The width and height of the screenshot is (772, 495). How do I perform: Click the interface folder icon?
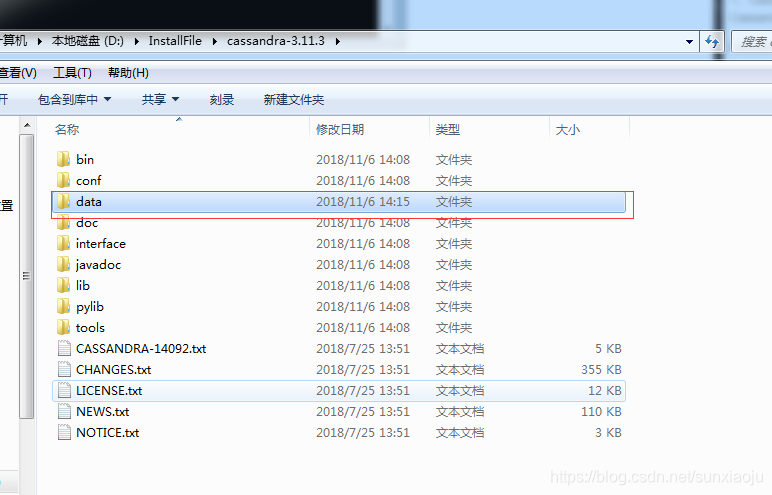click(64, 243)
